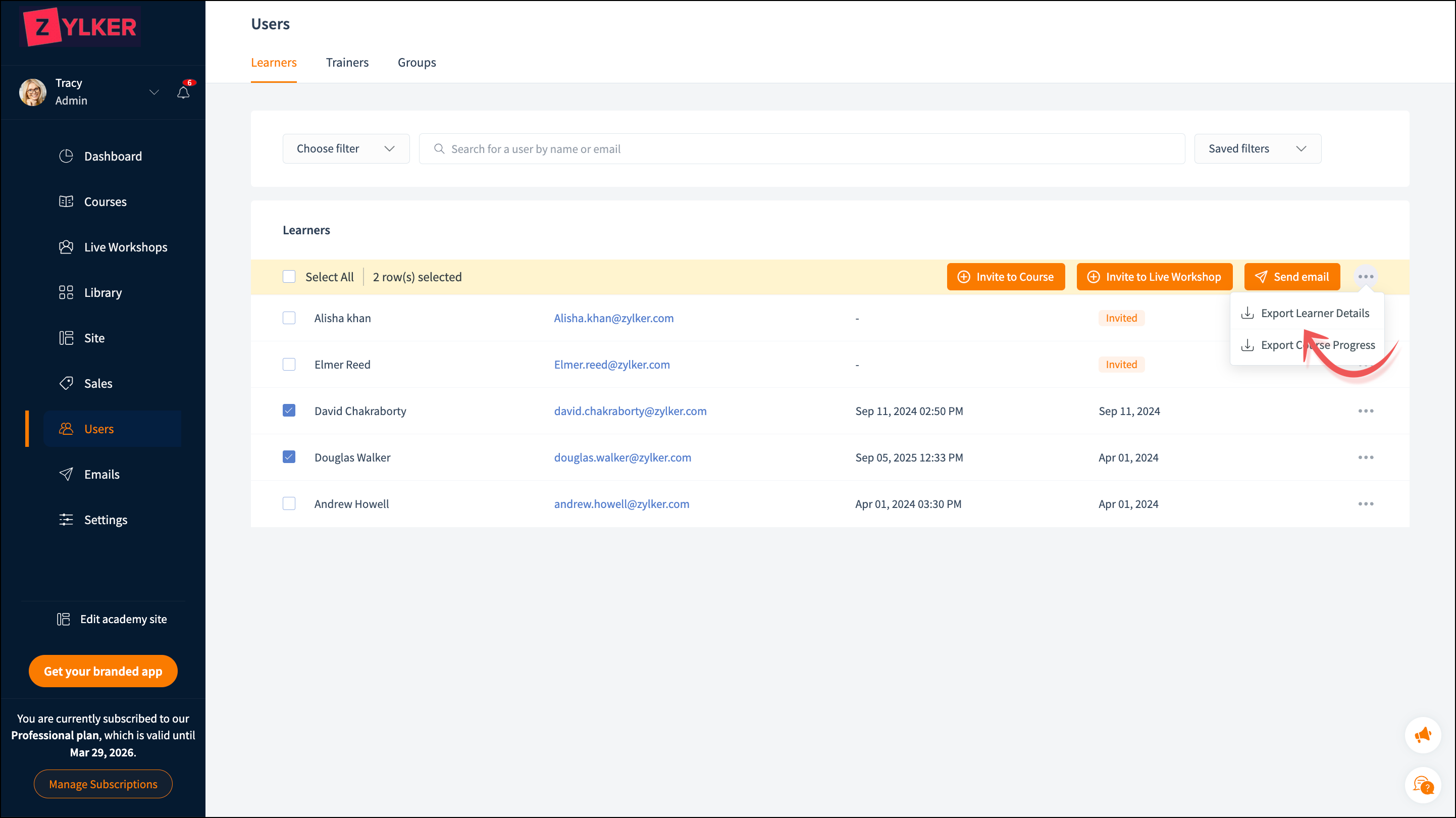Viewport: 1456px width, 818px height.
Task: Click the user search input field
Action: pyautogui.click(x=802, y=148)
